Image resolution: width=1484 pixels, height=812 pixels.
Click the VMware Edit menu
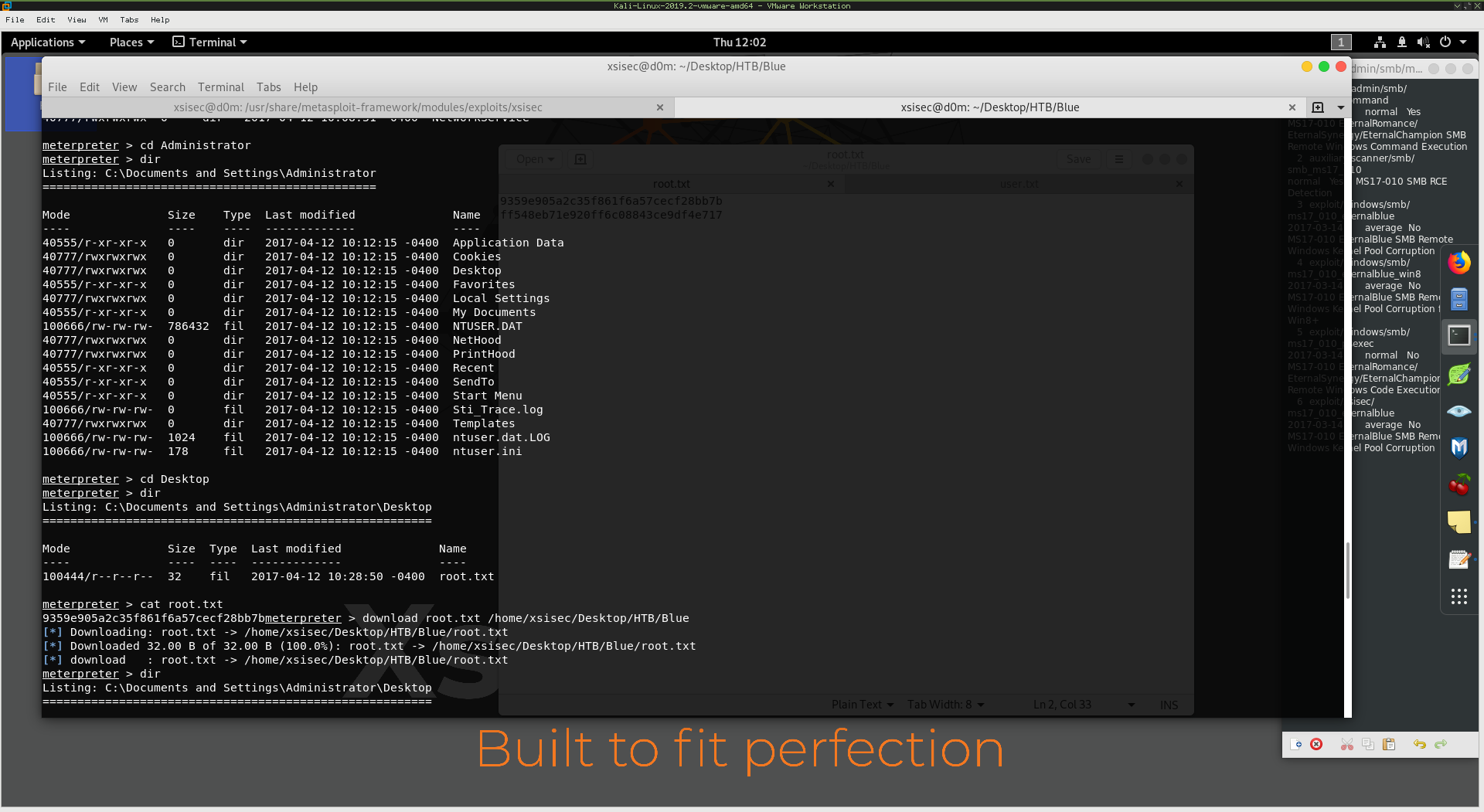(46, 20)
